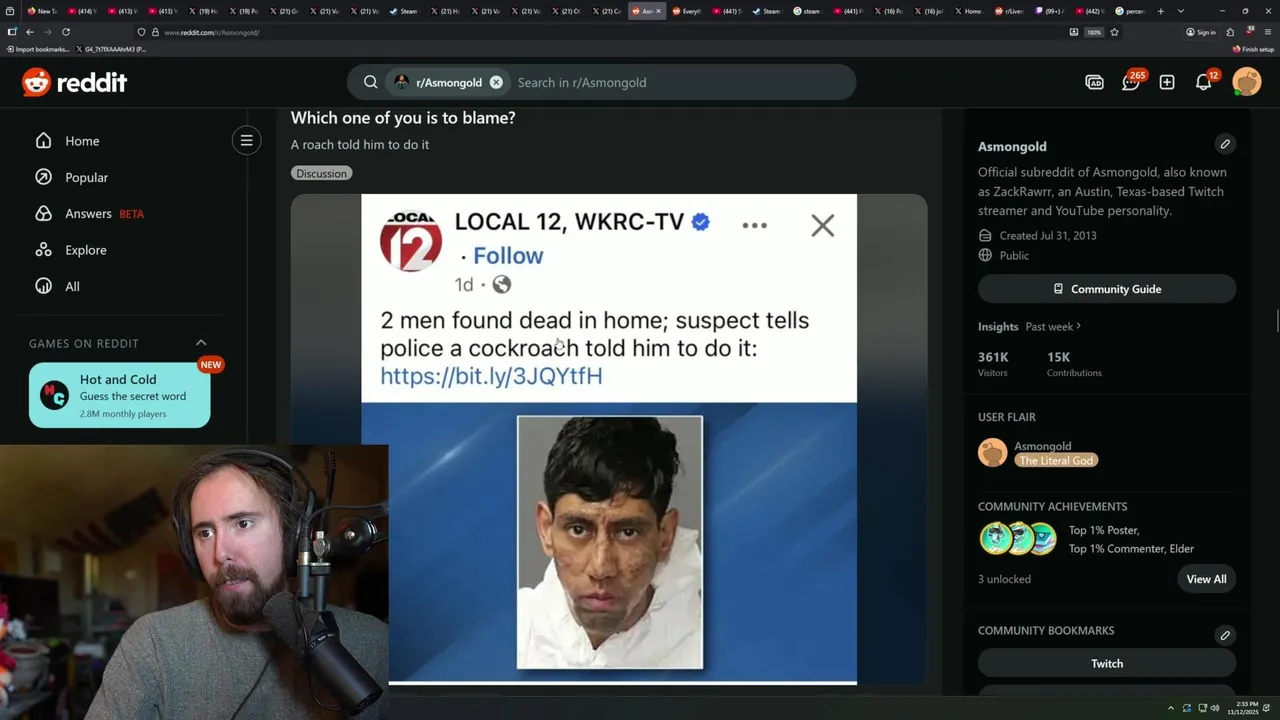
Task: Open the Twitch community bookmark
Action: 1107,663
